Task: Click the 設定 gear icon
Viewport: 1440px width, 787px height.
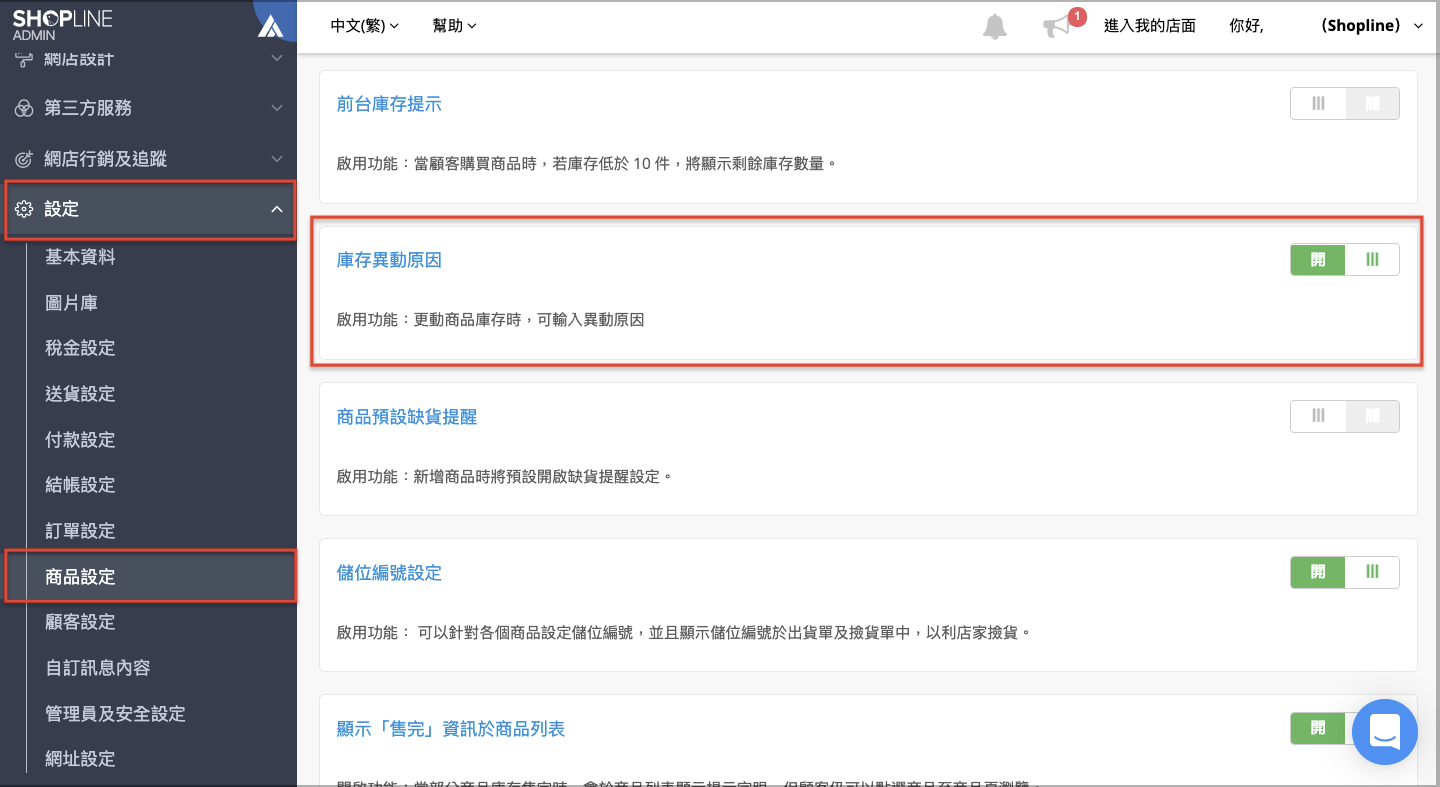Action: pyautogui.click(x=24, y=209)
